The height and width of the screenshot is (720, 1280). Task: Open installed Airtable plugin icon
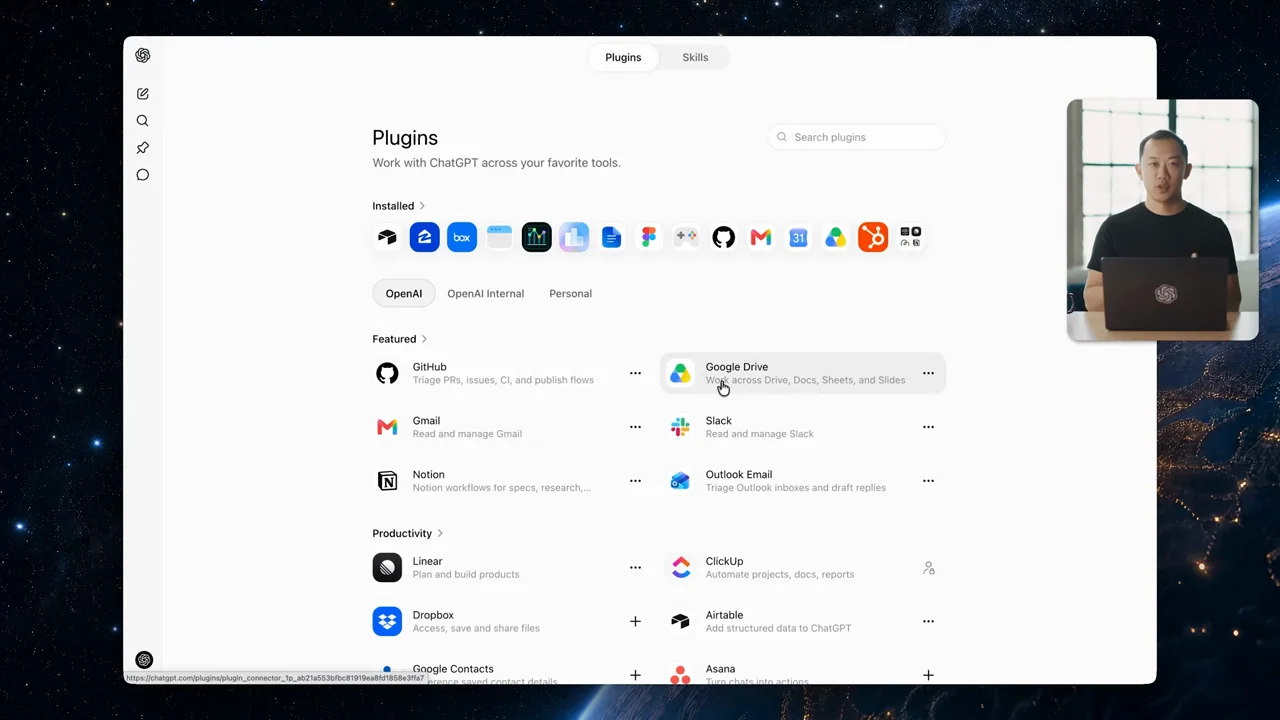click(x=387, y=237)
